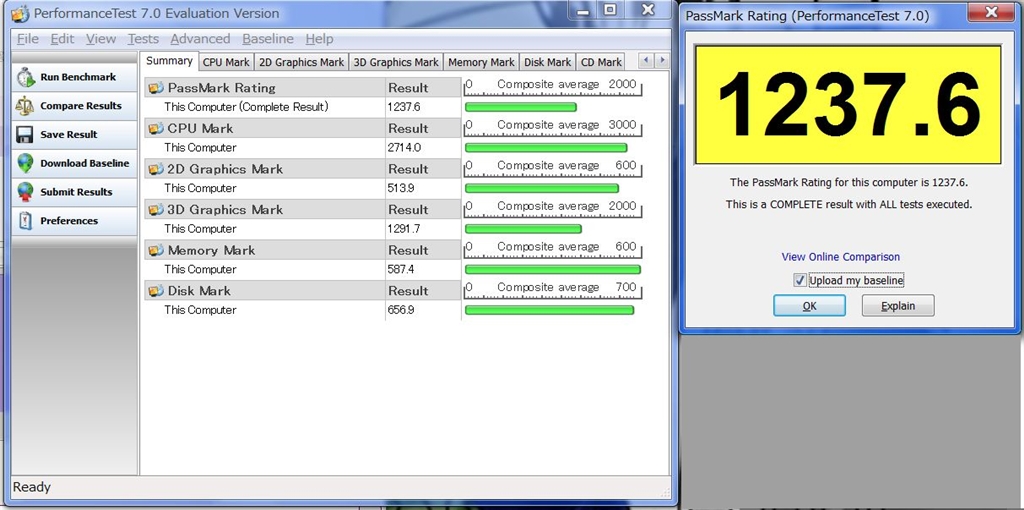Click the Submit Results label
1024x510 pixels.
(76, 192)
